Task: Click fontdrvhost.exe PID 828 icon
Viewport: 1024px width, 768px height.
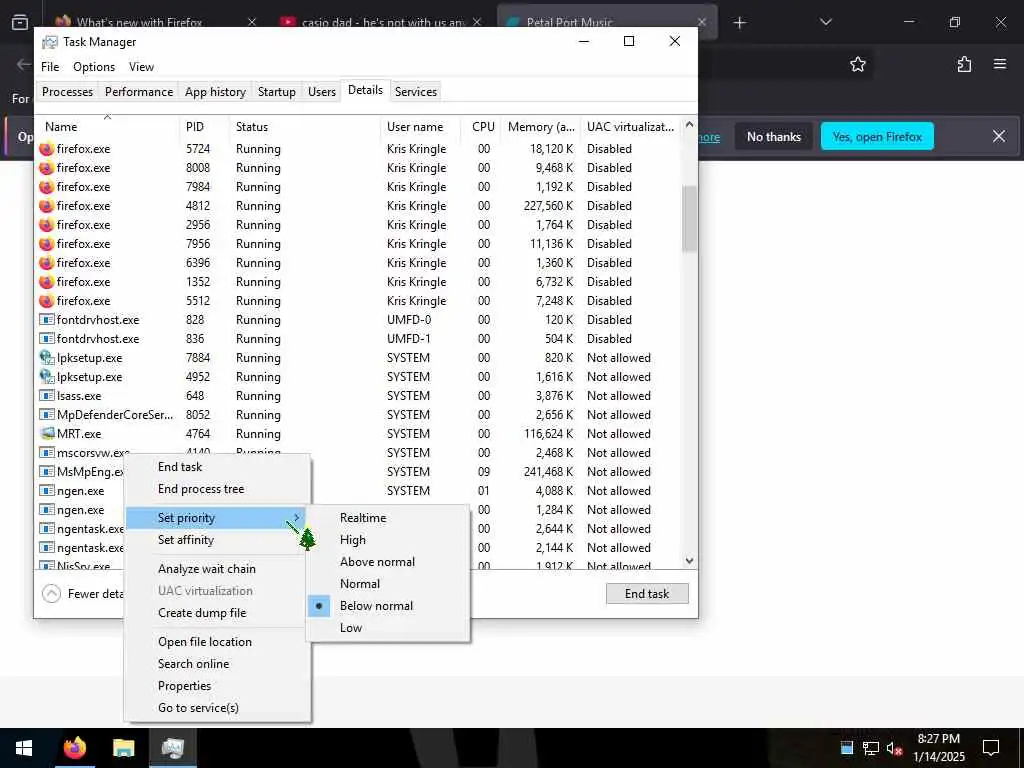Action: coord(47,320)
